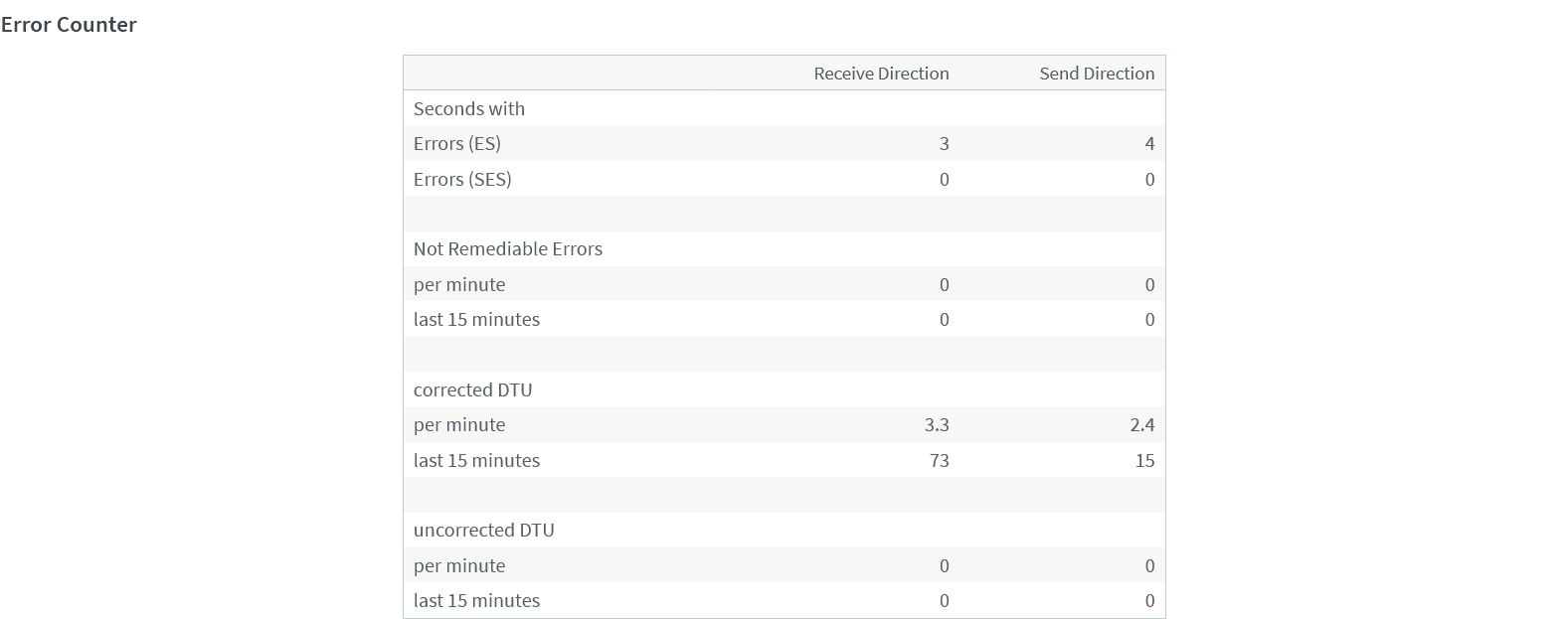Click the Not Remediable Errors section label
Viewport: 1568px width, 619px height.
pyautogui.click(x=508, y=249)
